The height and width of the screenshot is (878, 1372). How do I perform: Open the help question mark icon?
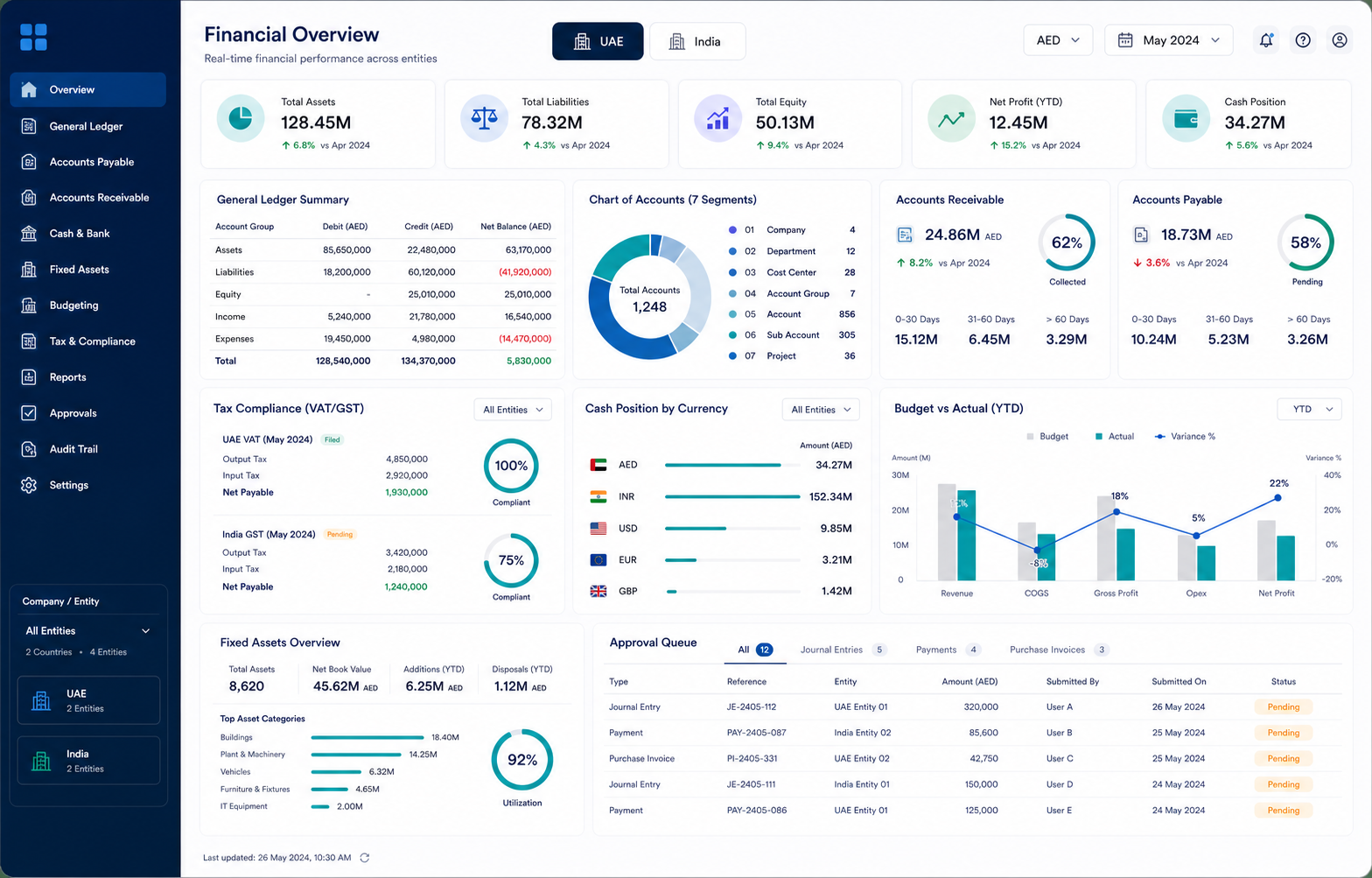click(x=1303, y=40)
